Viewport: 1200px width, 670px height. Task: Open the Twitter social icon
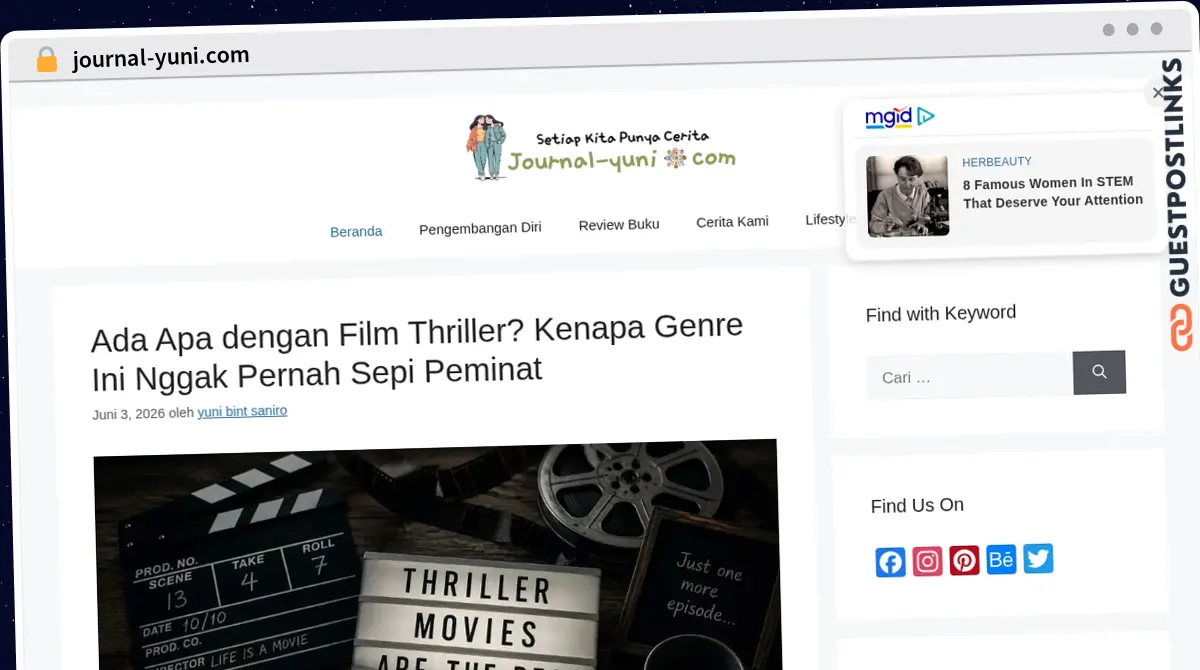[x=1038, y=558]
